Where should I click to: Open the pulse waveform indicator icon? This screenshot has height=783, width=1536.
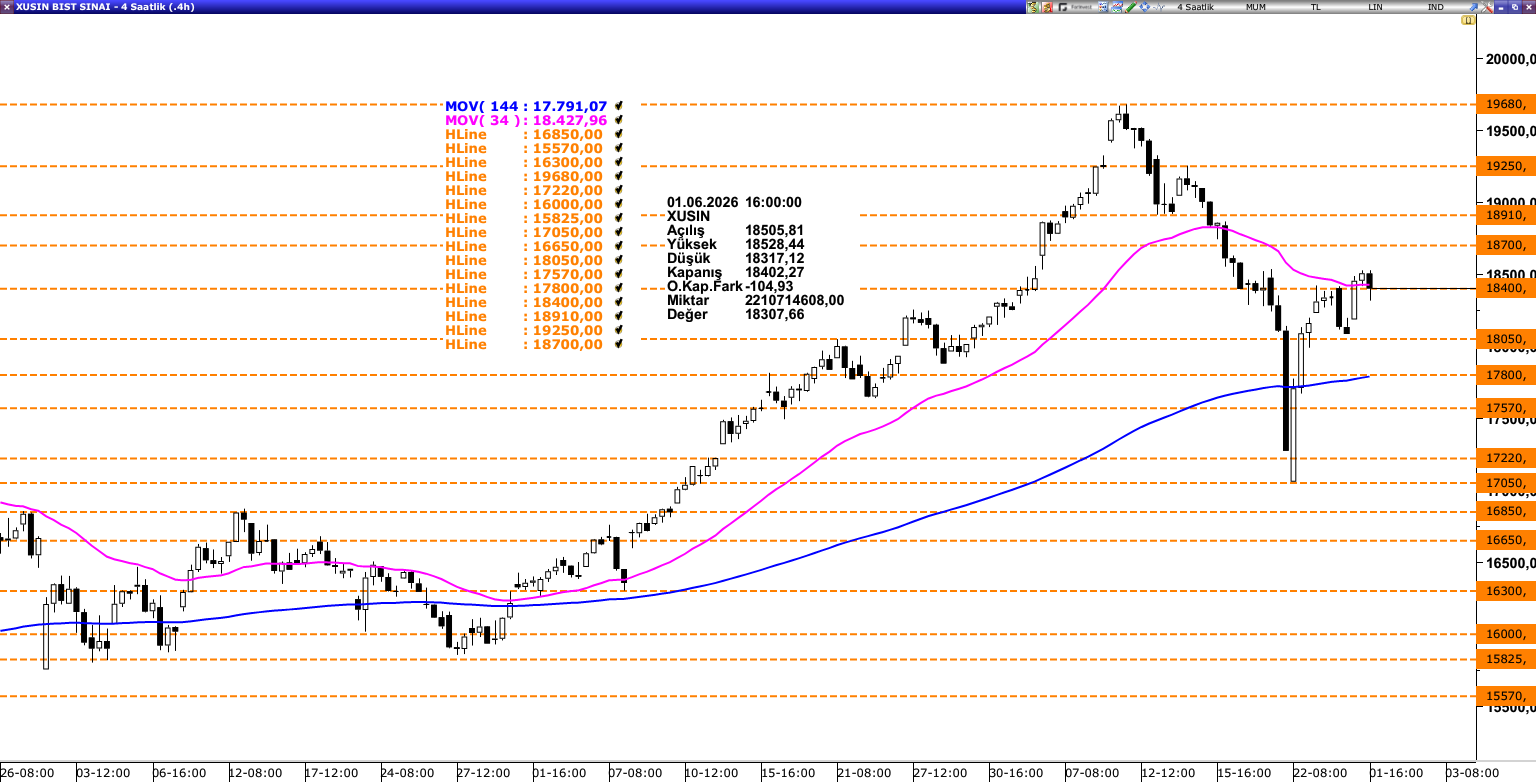[x=1159, y=7]
